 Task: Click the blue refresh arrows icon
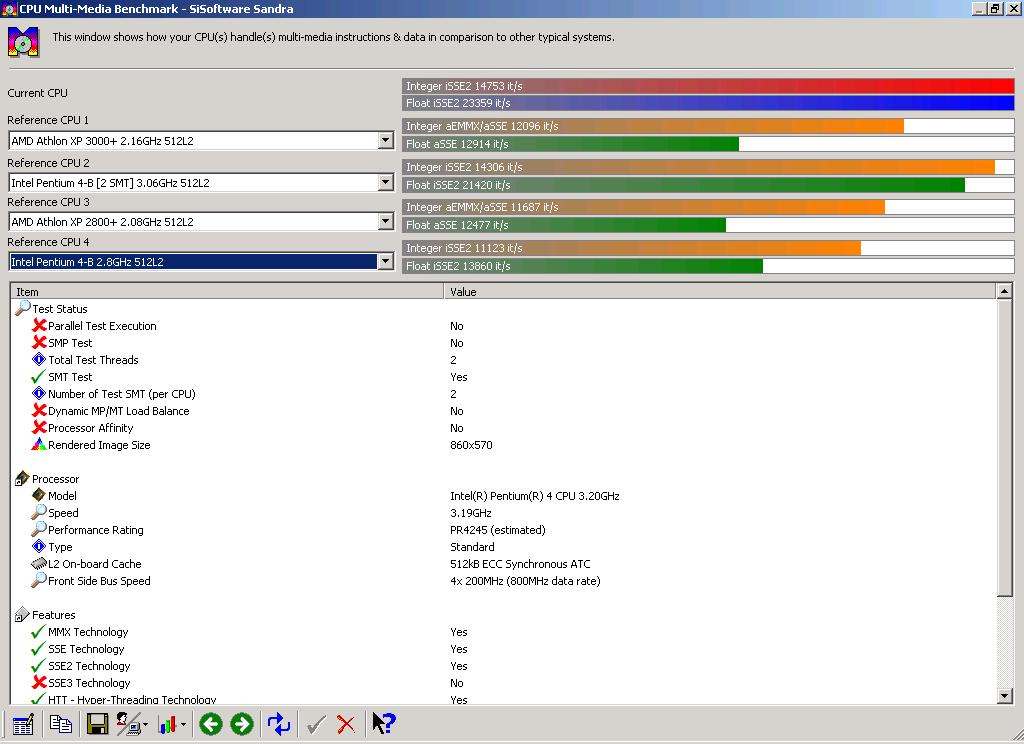(279, 724)
